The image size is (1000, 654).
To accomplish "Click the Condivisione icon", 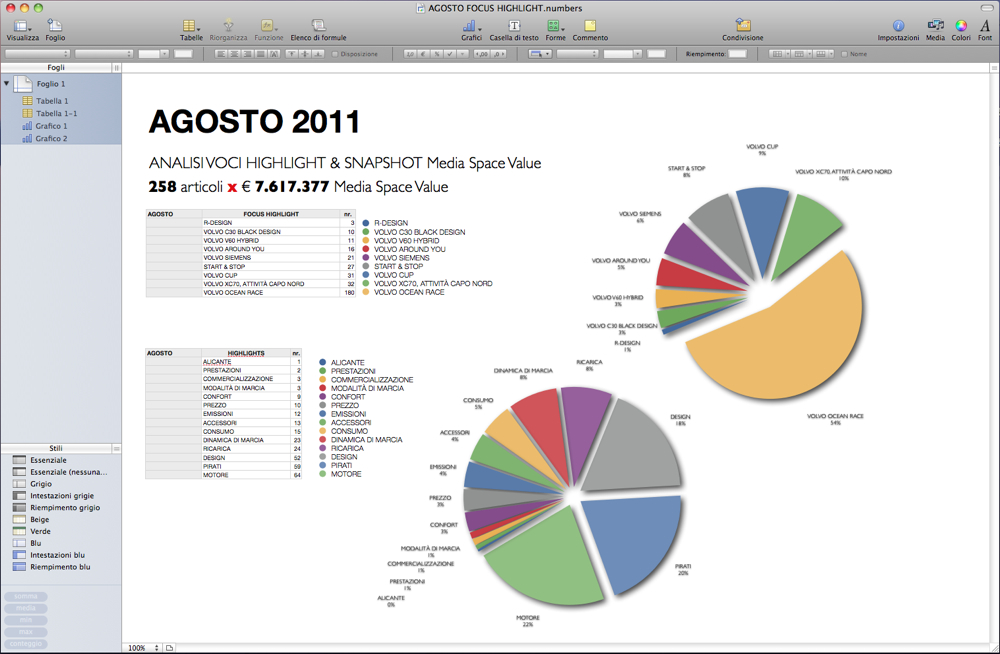I will [x=742, y=26].
